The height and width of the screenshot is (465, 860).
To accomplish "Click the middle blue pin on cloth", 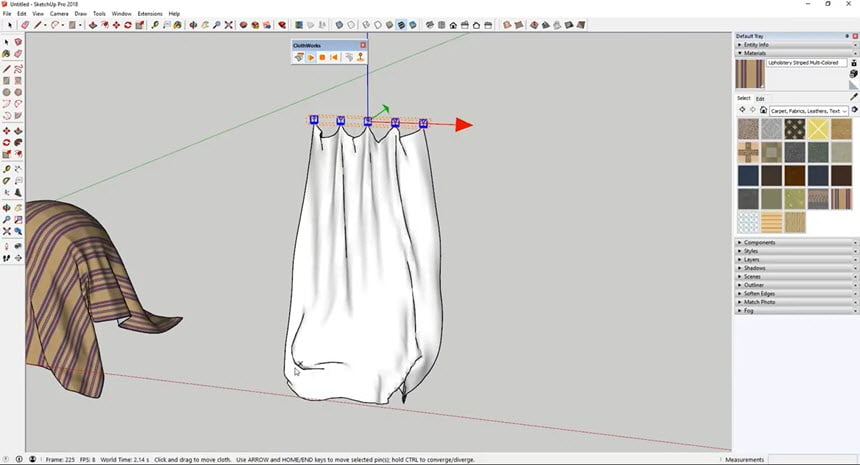I will pos(367,121).
